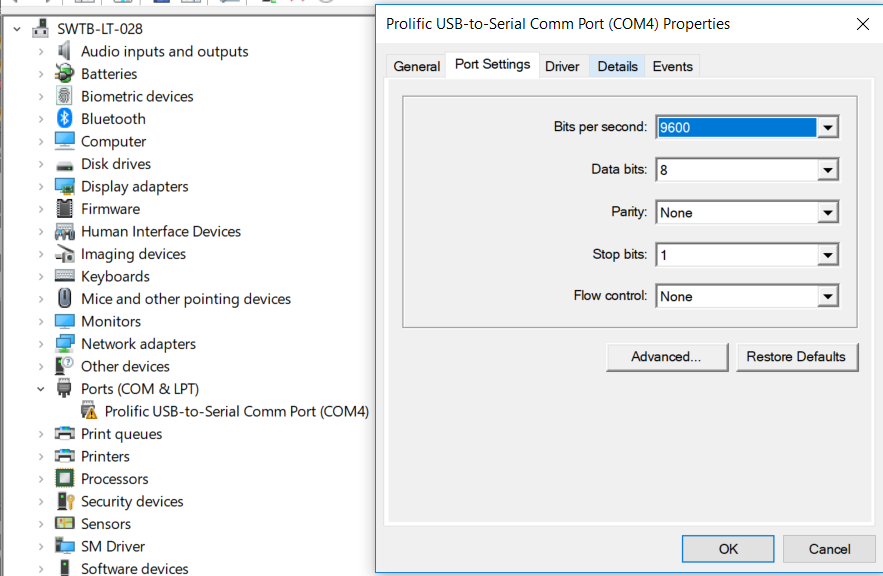Open the Parity dropdown
This screenshot has width=883, height=576.
(x=828, y=212)
